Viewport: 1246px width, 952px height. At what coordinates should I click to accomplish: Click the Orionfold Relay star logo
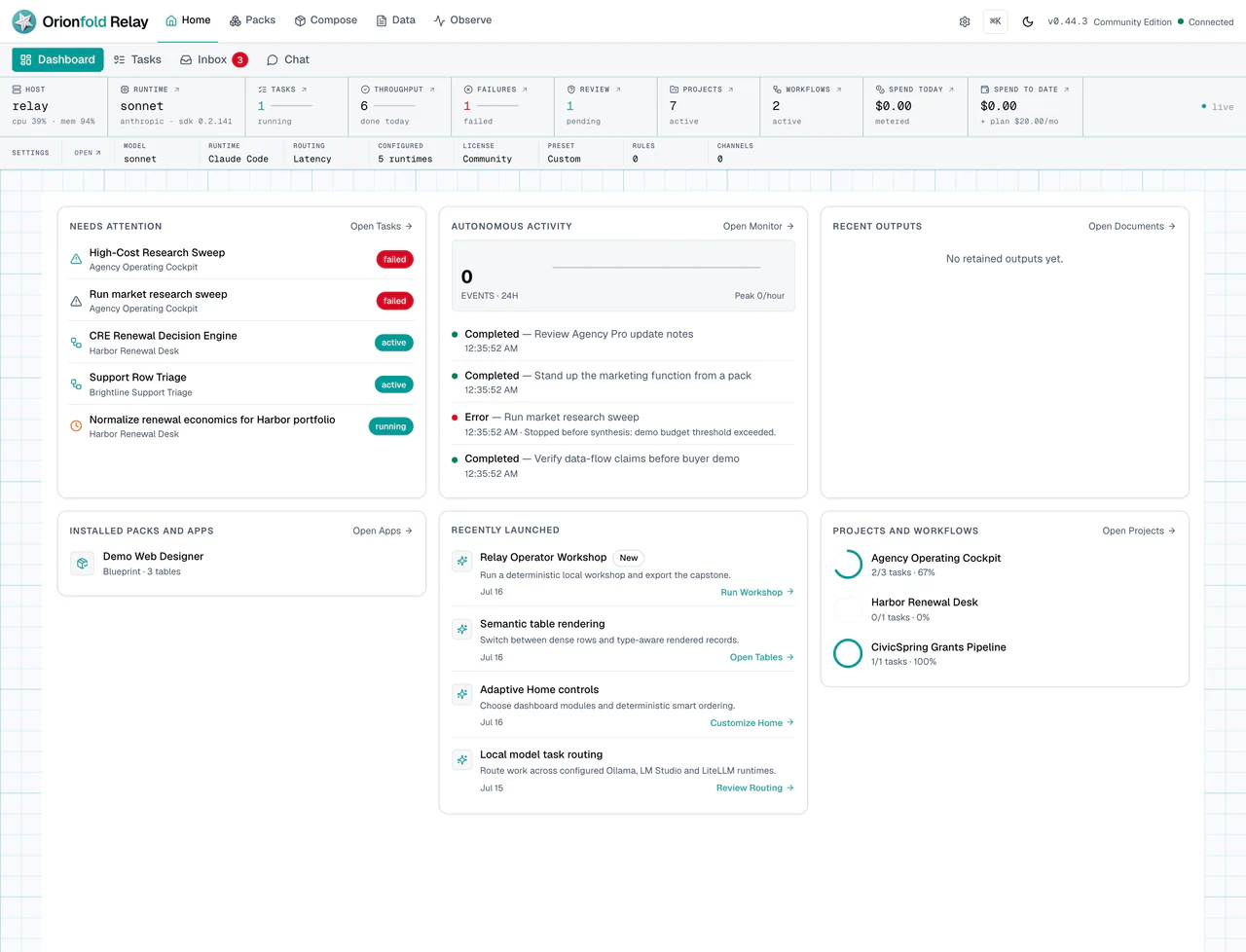click(x=24, y=21)
